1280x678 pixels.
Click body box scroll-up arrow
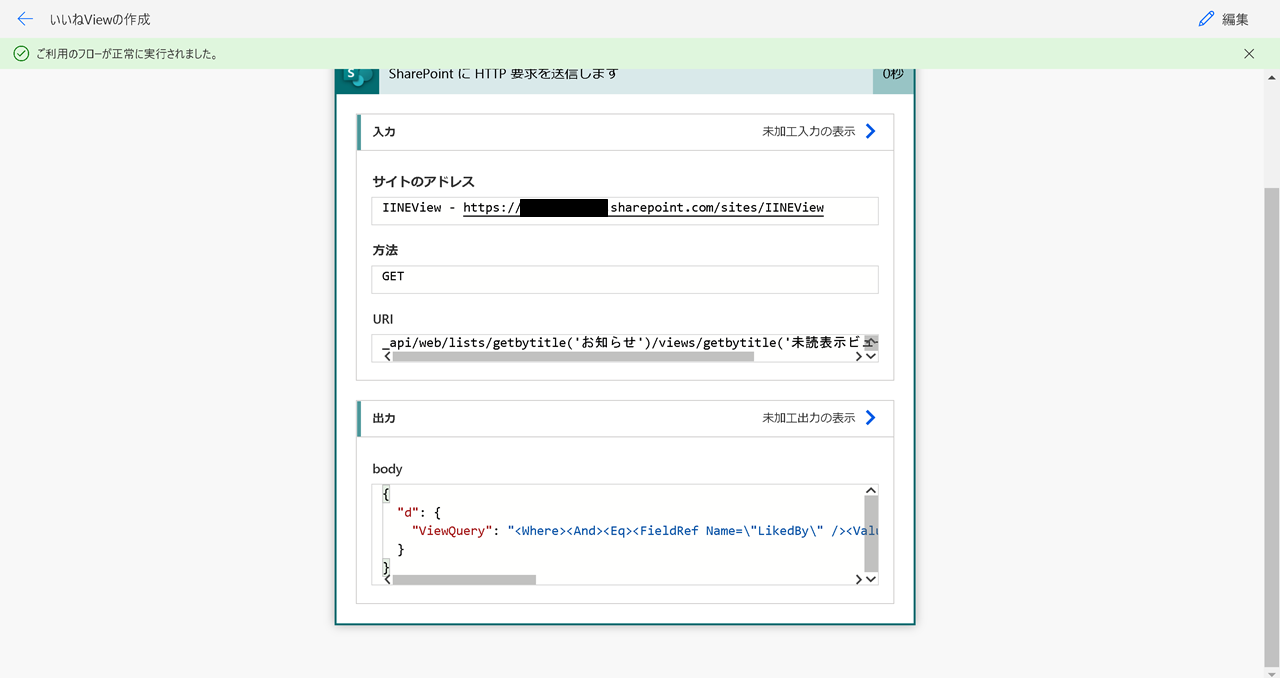click(871, 490)
